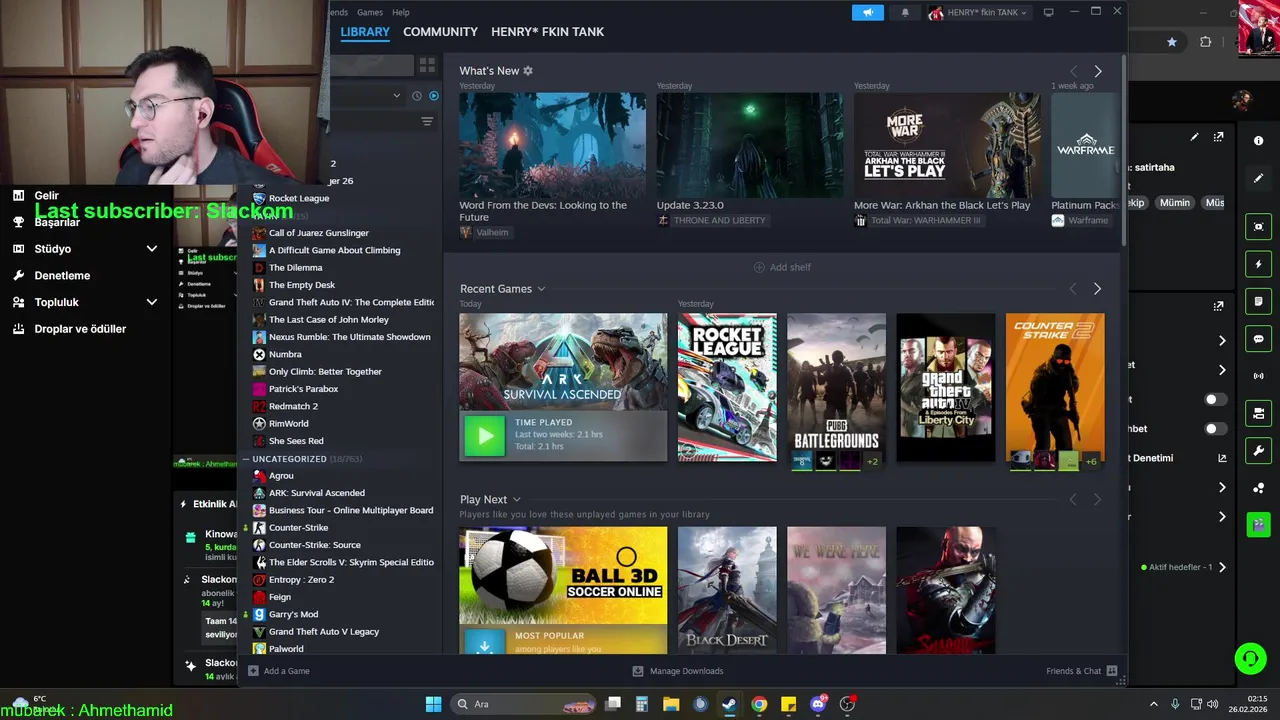Select Palworld in the games list
Screen dimensions: 1280x720
click(x=286, y=649)
